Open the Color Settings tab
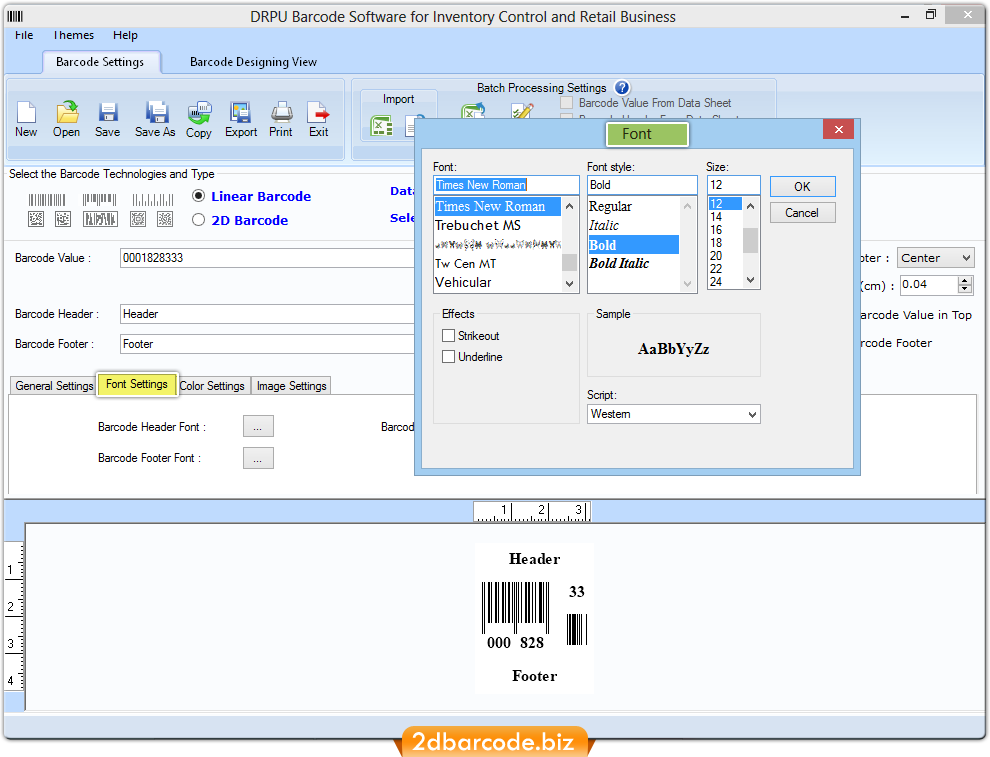 pos(212,386)
